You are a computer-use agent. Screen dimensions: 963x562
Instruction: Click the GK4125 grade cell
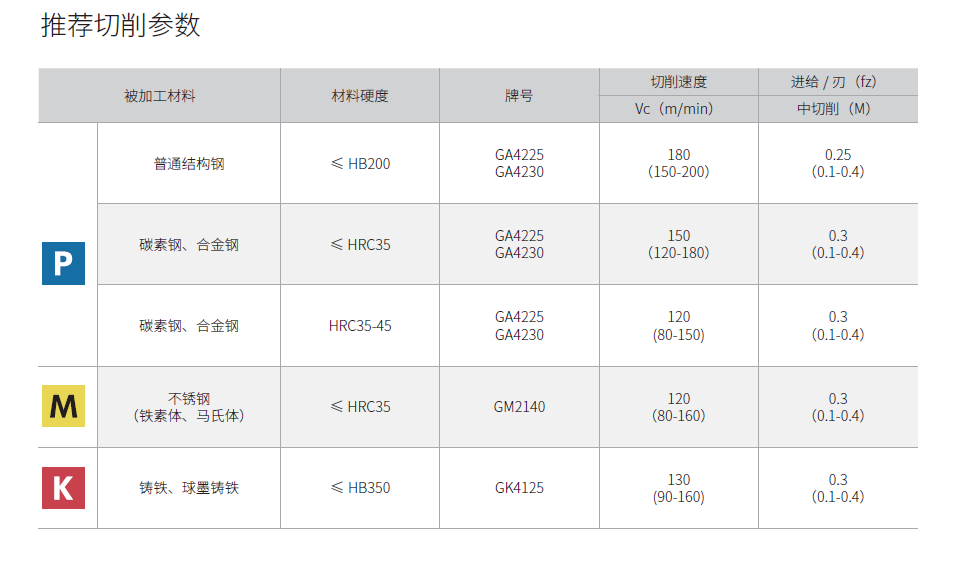click(519, 488)
